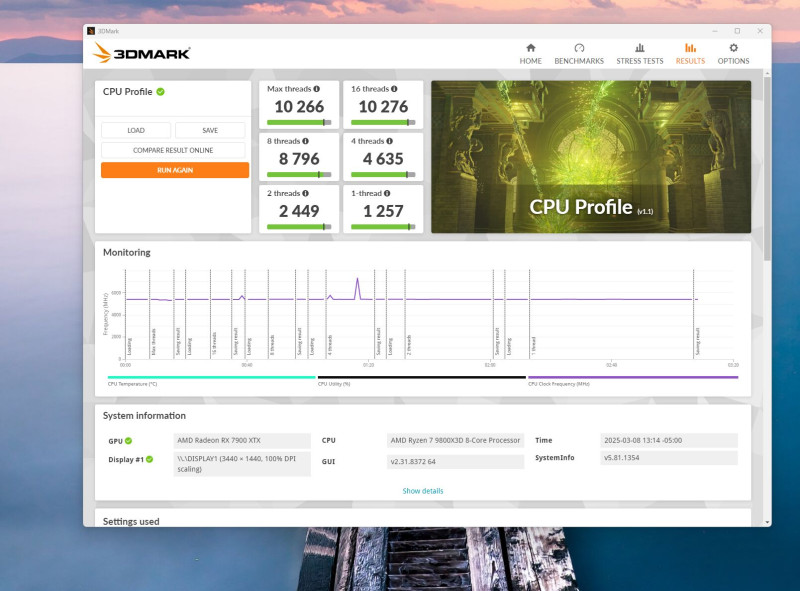Click the RUN AGAIN button
This screenshot has width=800, height=591.
click(x=175, y=170)
